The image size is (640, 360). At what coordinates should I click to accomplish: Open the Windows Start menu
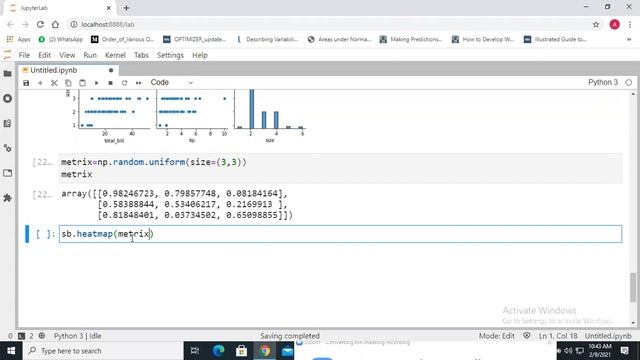click(11, 351)
